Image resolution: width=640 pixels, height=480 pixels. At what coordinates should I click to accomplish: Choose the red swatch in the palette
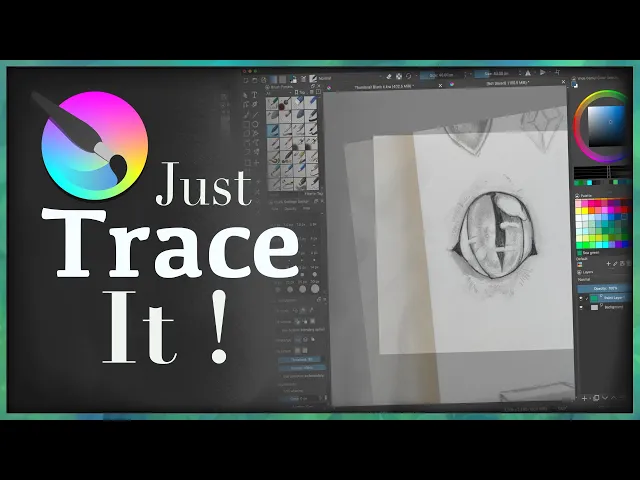tap(624, 209)
